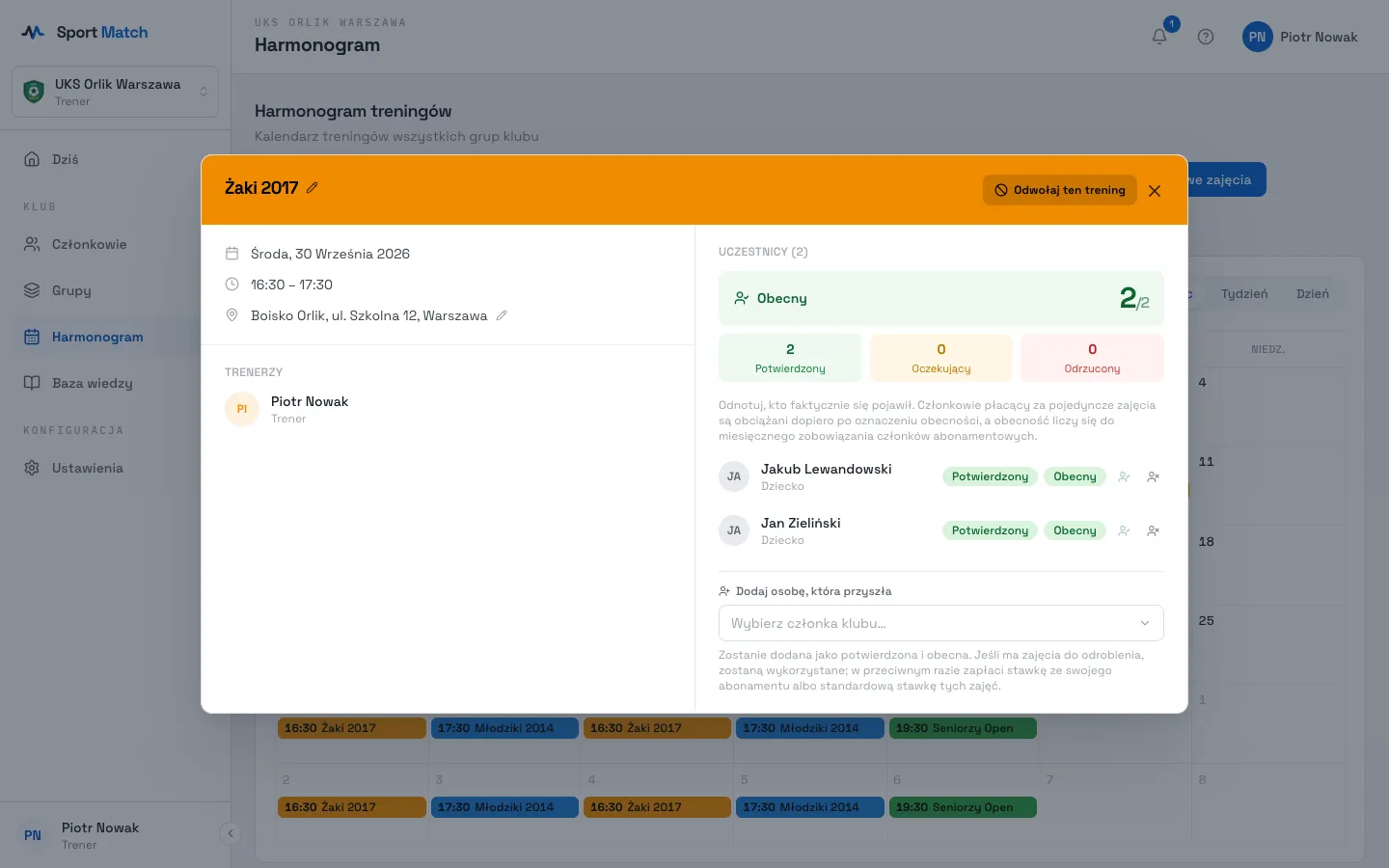The image size is (1389, 868).
Task: Edit the Żaki 2017 title pencil icon
Action: pos(313,188)
